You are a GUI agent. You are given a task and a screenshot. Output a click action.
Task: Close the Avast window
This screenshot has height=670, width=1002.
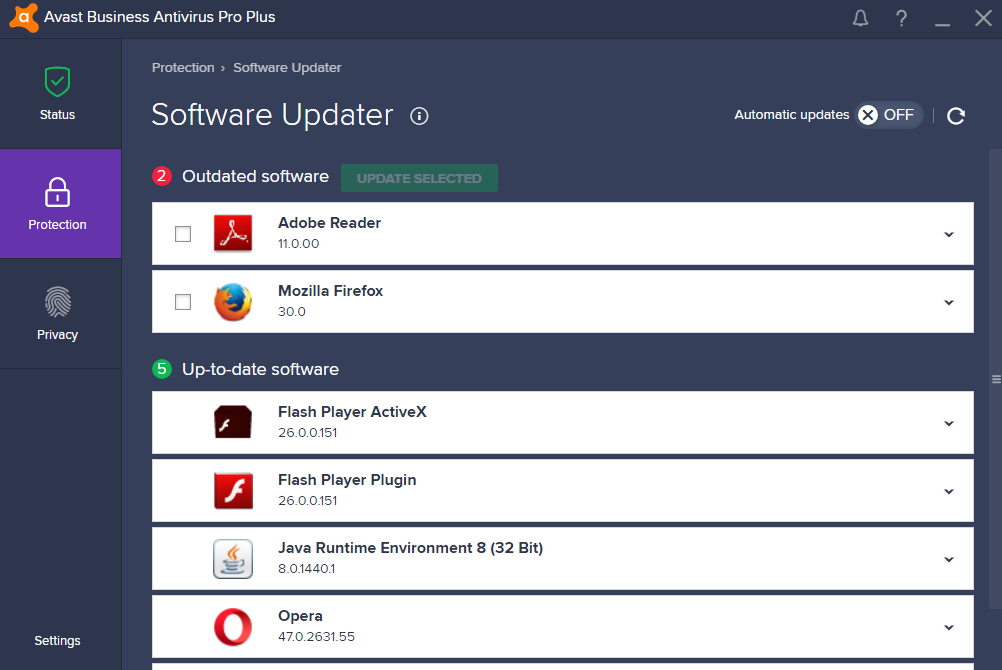pos(983,18)
